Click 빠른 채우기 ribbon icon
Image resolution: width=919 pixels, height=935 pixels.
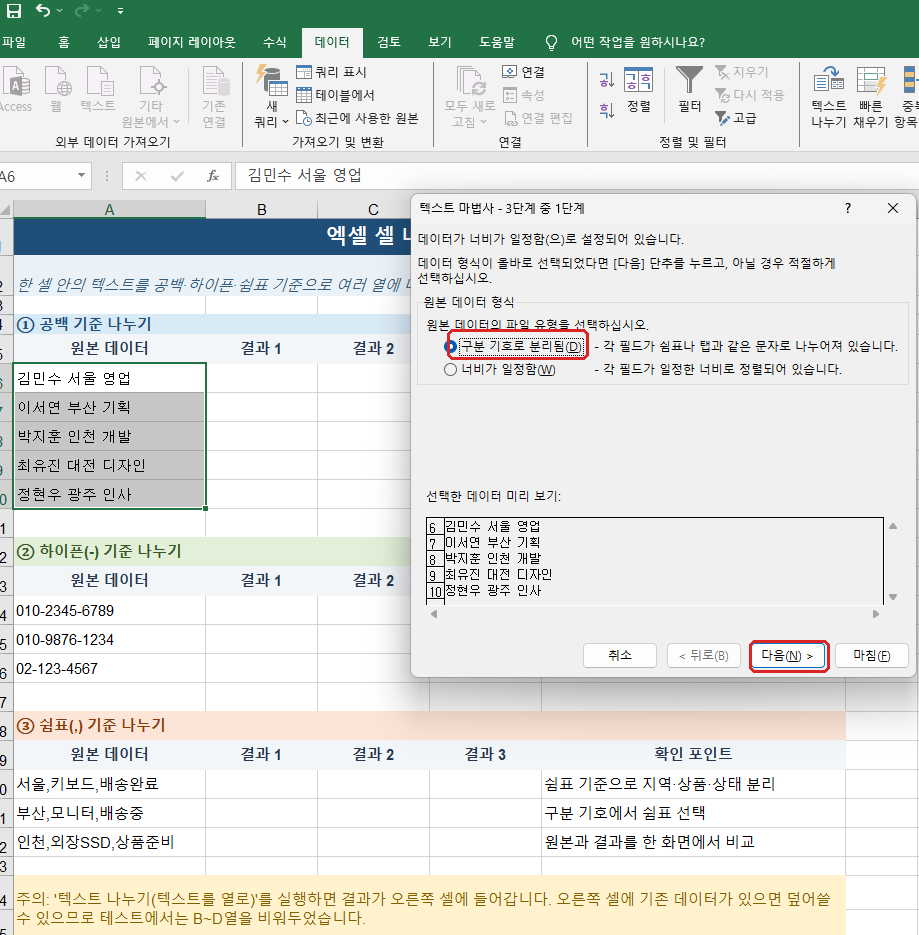[x=870, y=97]
